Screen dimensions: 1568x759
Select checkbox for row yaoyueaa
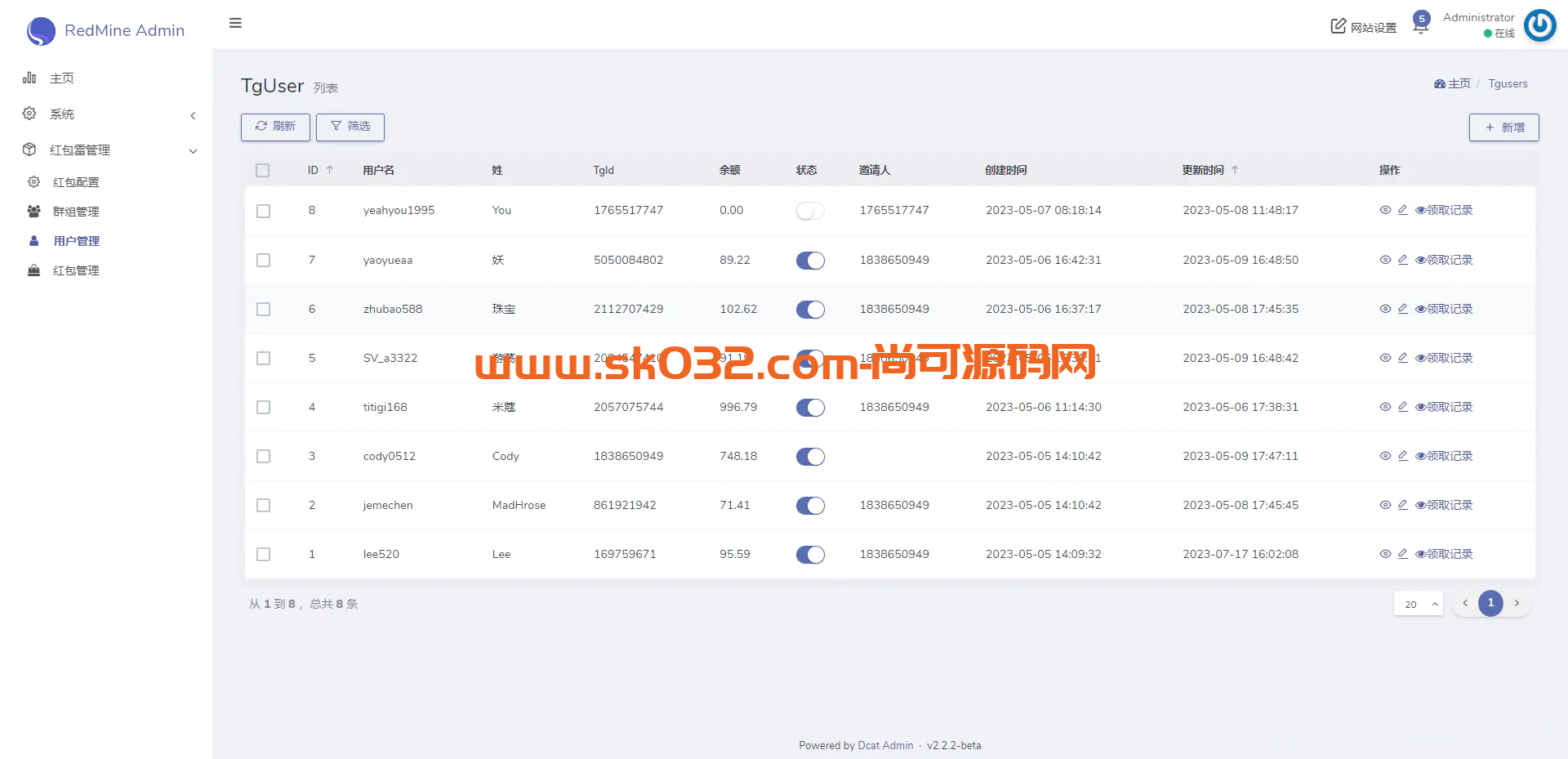[263, 260]
